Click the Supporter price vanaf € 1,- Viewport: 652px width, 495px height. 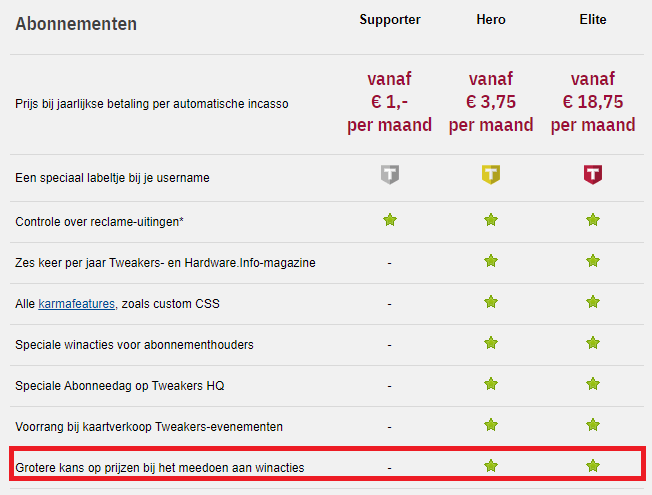tap(390, 102)
